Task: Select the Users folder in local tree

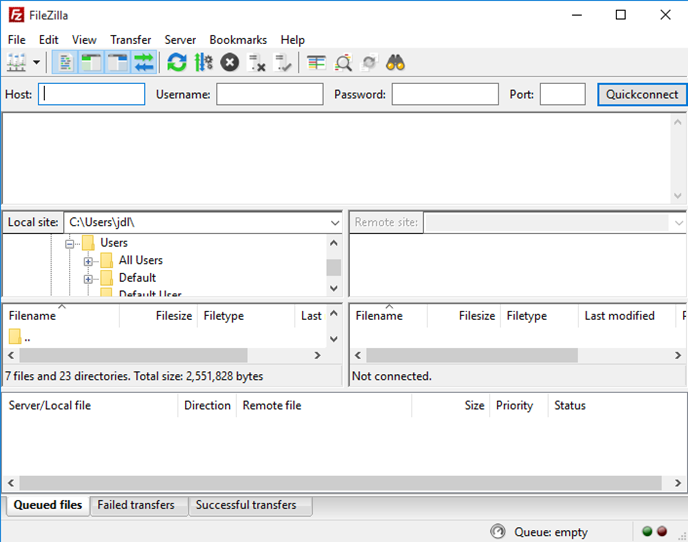Action: click(114, 243)
